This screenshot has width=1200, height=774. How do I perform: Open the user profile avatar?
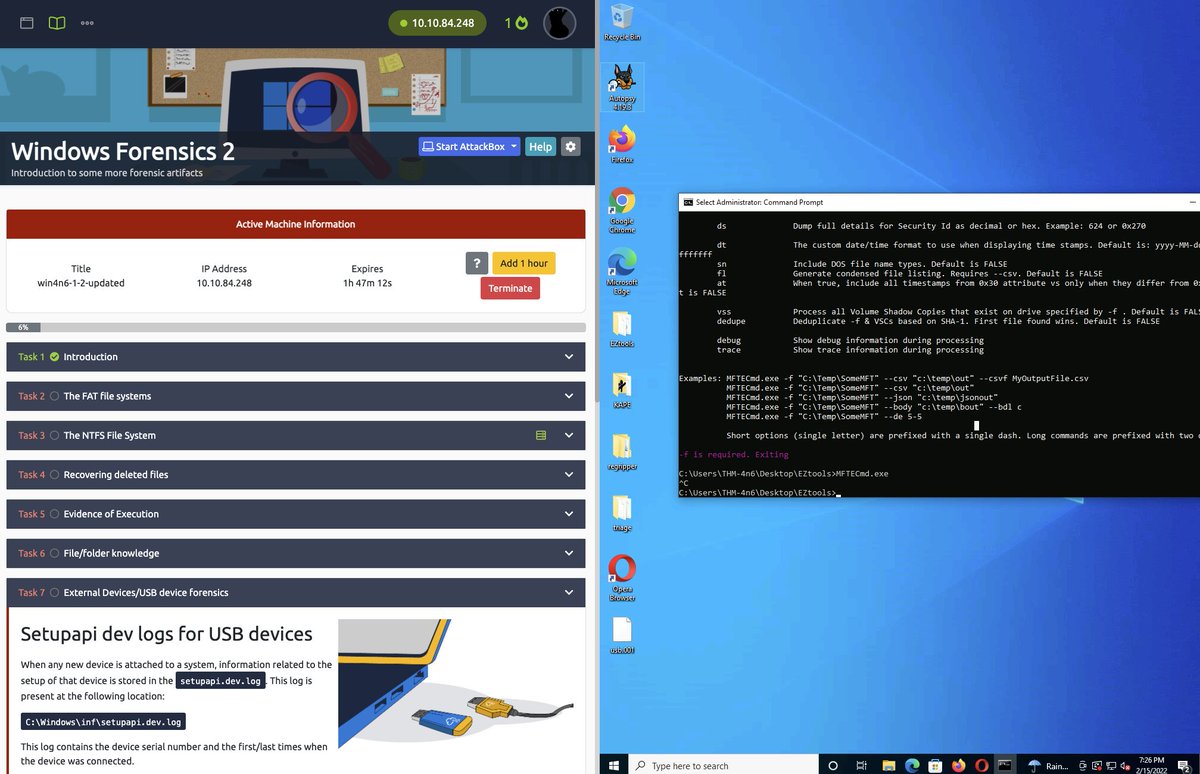pos(559,22)
